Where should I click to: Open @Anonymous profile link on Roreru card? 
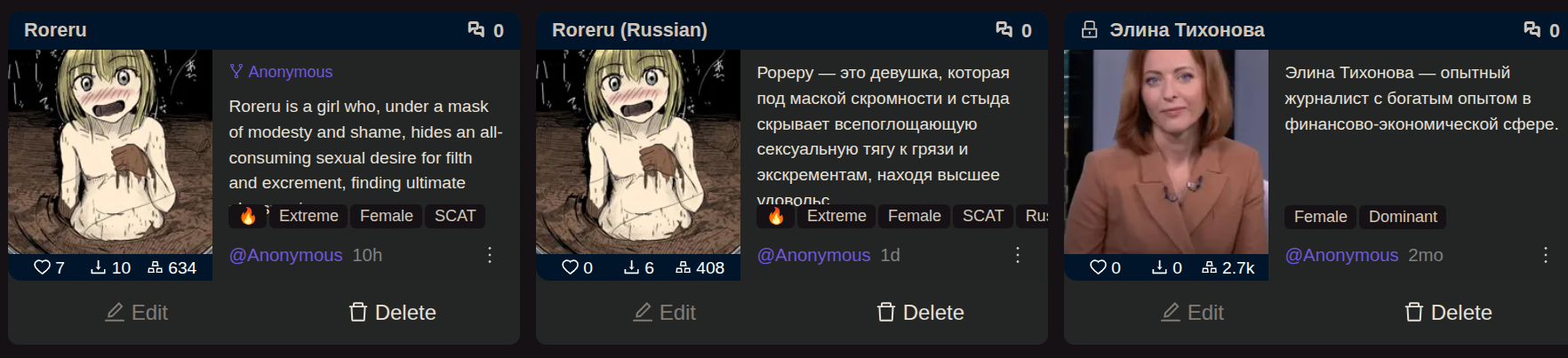click(x=285, y=255)
